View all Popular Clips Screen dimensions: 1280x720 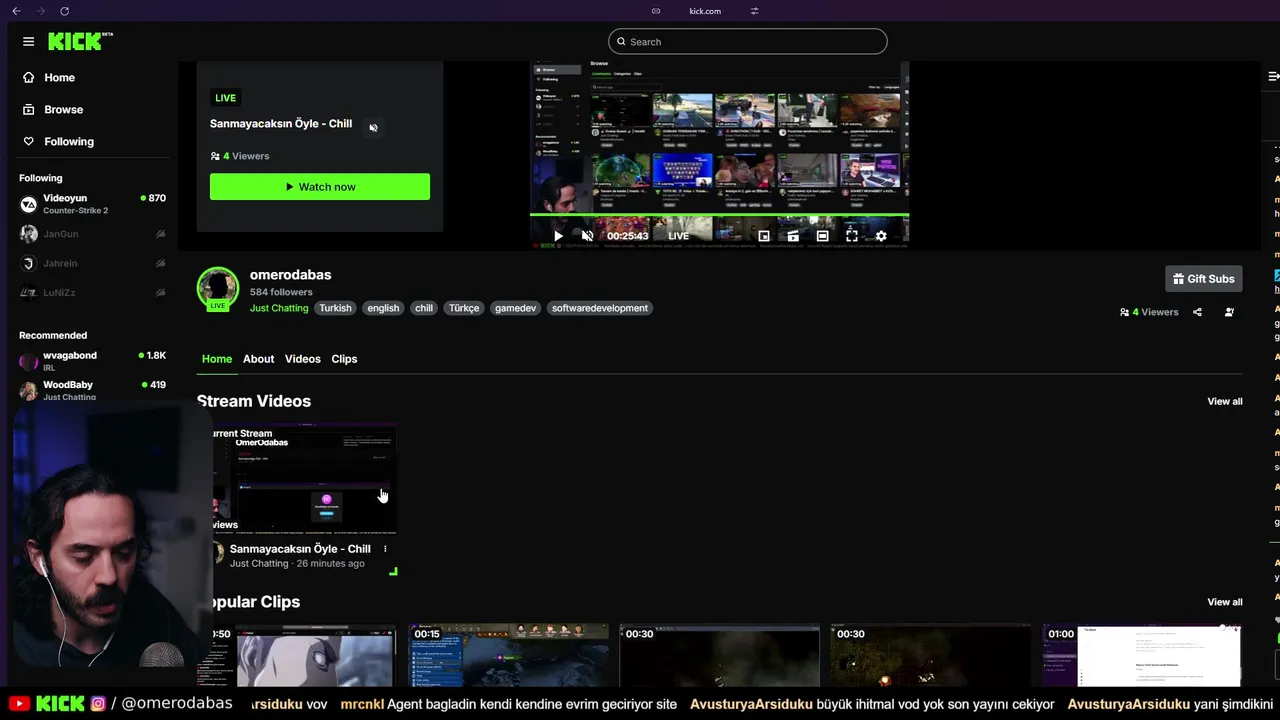tap(1225, 602)
